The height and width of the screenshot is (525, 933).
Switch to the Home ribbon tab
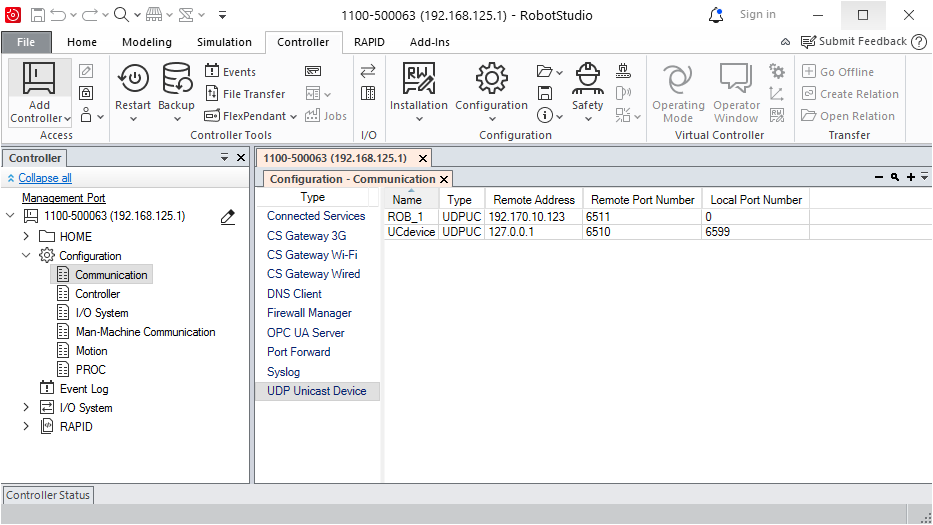pyautogui.click(x=82, y=42)
